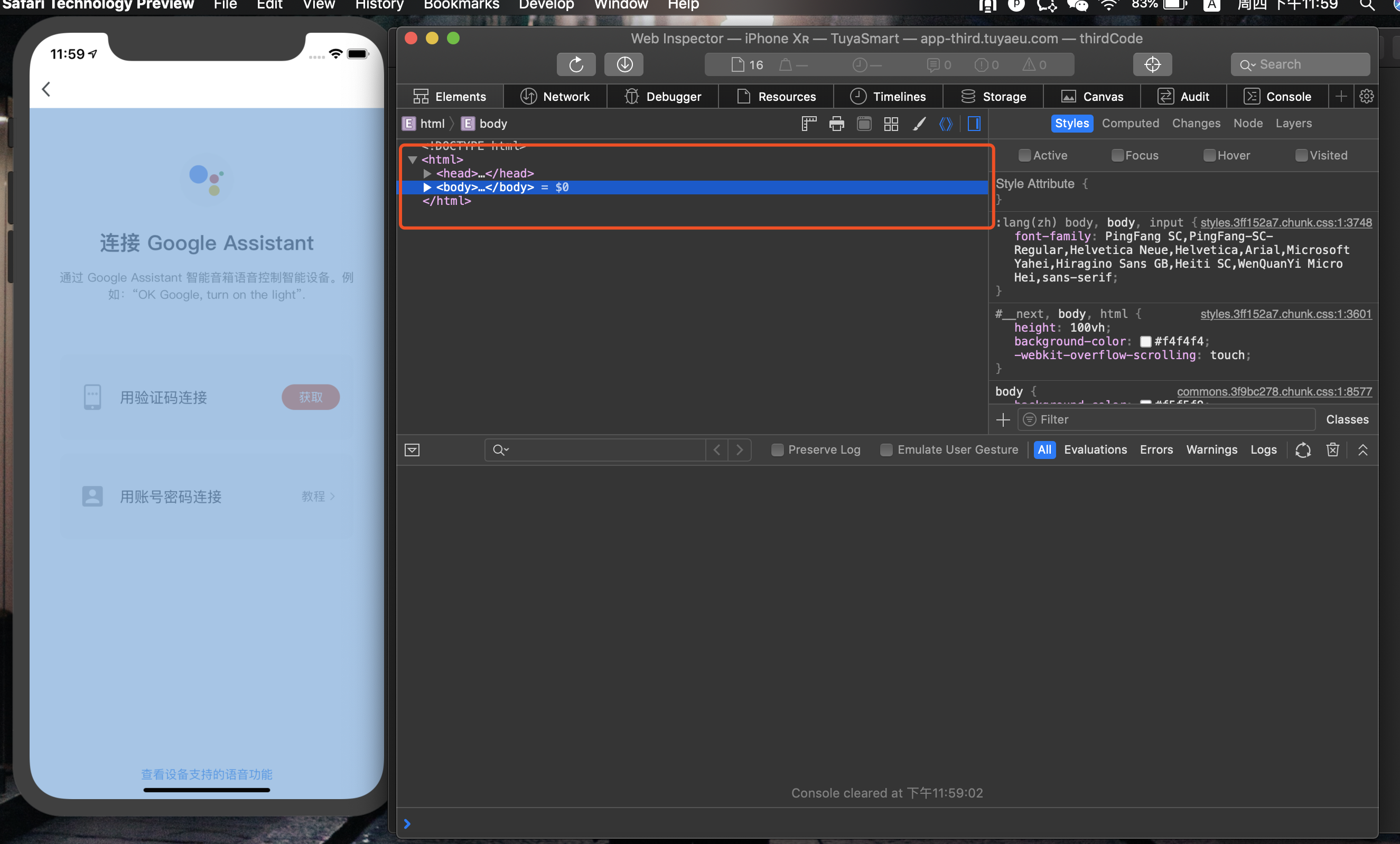Screen dimensions: 1400x844
Task: Click the pink 获取 button
Action: 310,397
